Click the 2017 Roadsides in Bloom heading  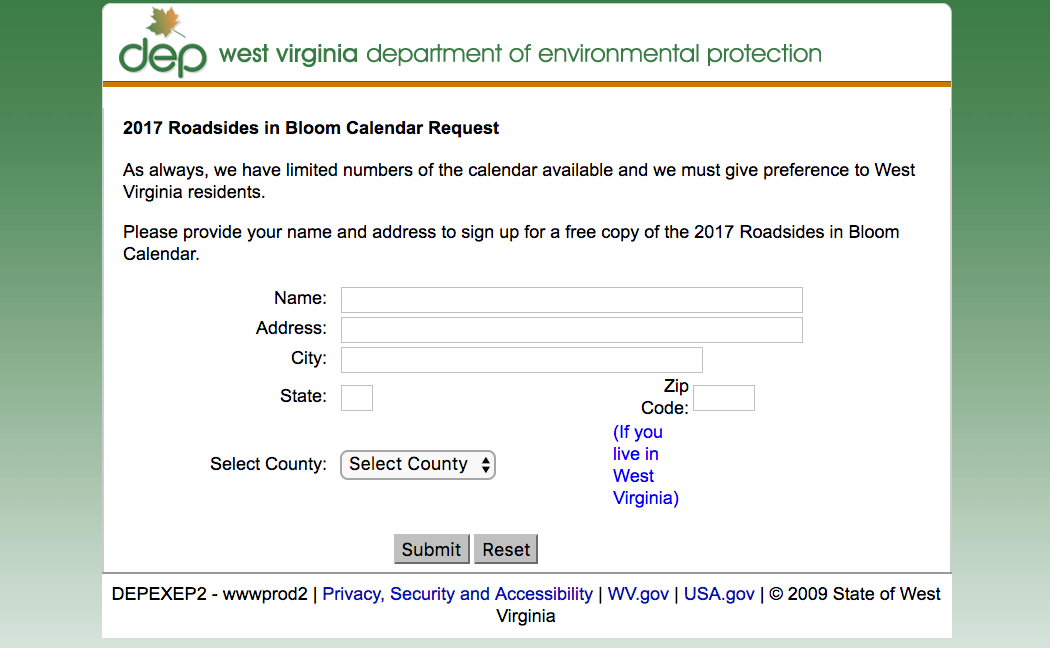click(x=311, y=128)
